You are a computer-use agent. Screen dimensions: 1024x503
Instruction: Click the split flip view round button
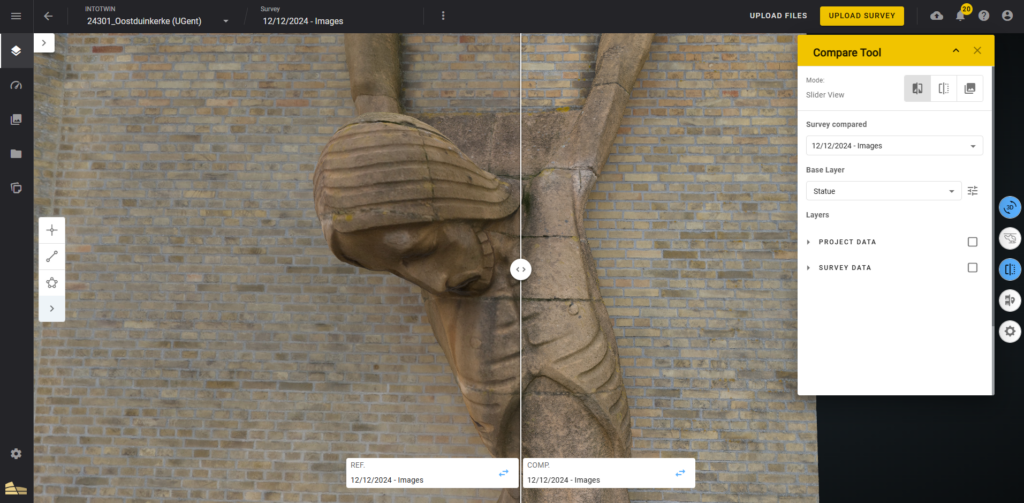(x=1010, y=300)
